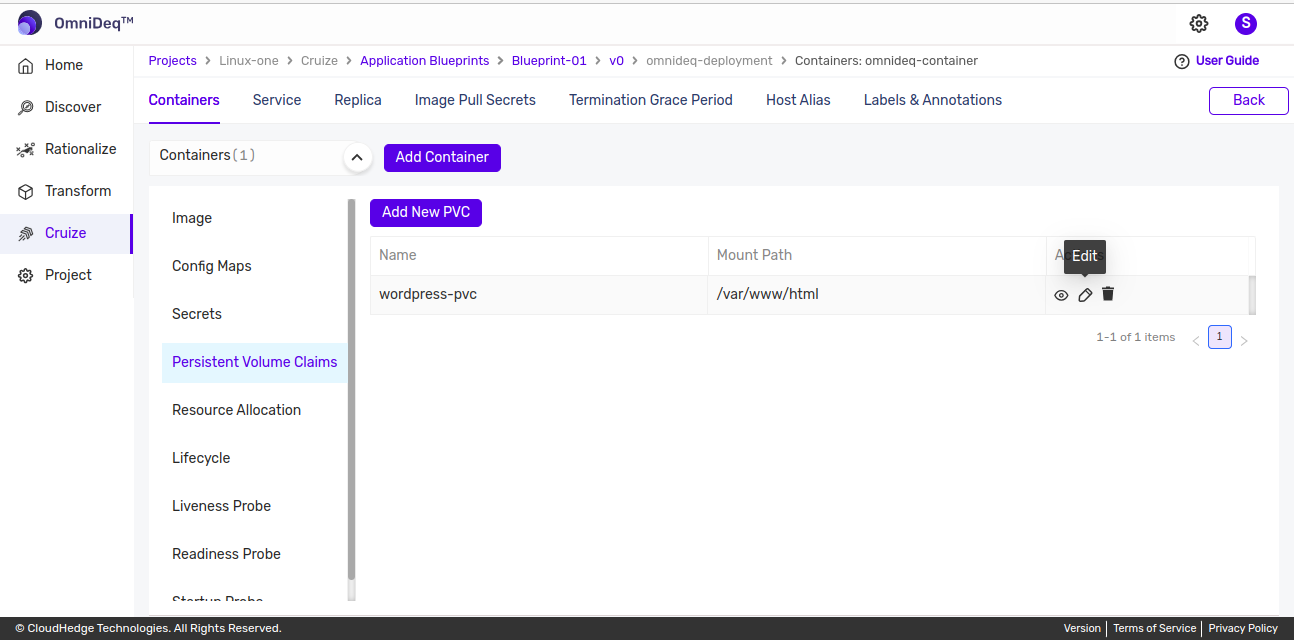Switch to the Containers tab
Screen dimensions: 1294x640
click(x=184, y=100)
